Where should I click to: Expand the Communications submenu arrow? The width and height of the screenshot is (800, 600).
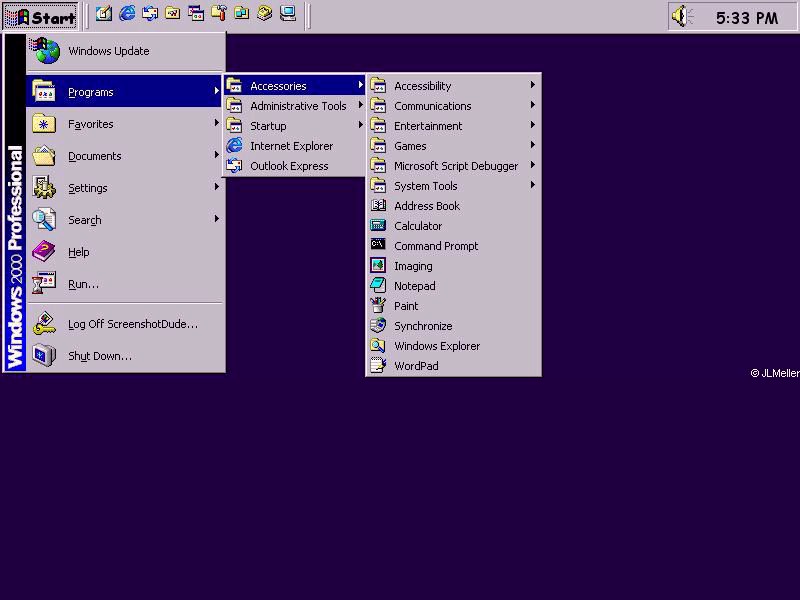[532, 105]
